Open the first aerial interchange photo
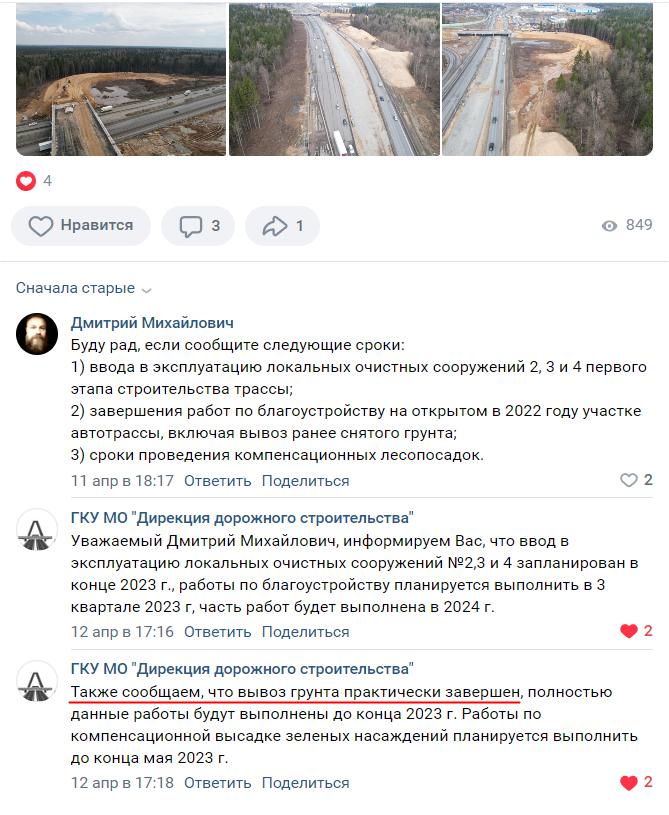 tap(121, 80)
